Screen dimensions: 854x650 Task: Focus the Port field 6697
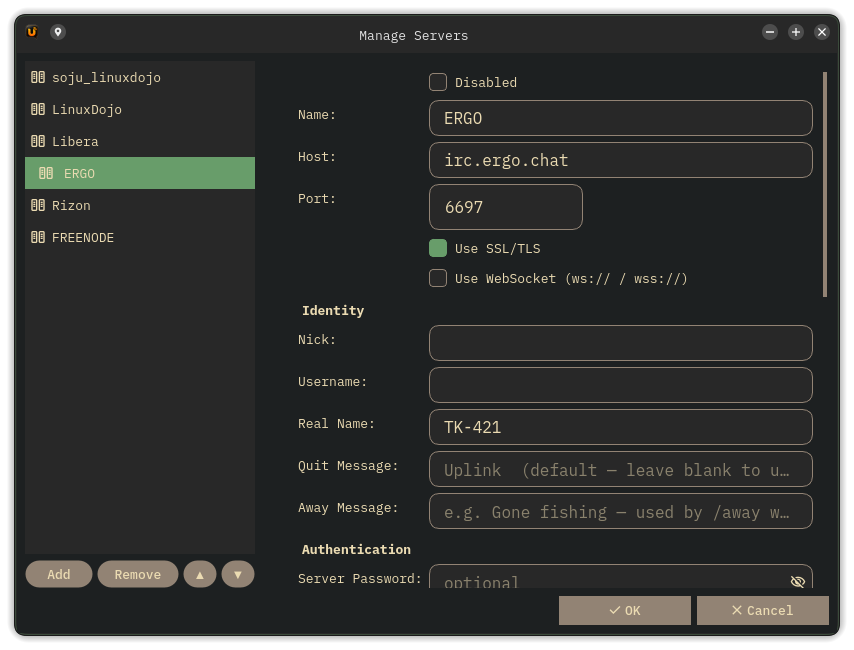(x=506, y=207)
